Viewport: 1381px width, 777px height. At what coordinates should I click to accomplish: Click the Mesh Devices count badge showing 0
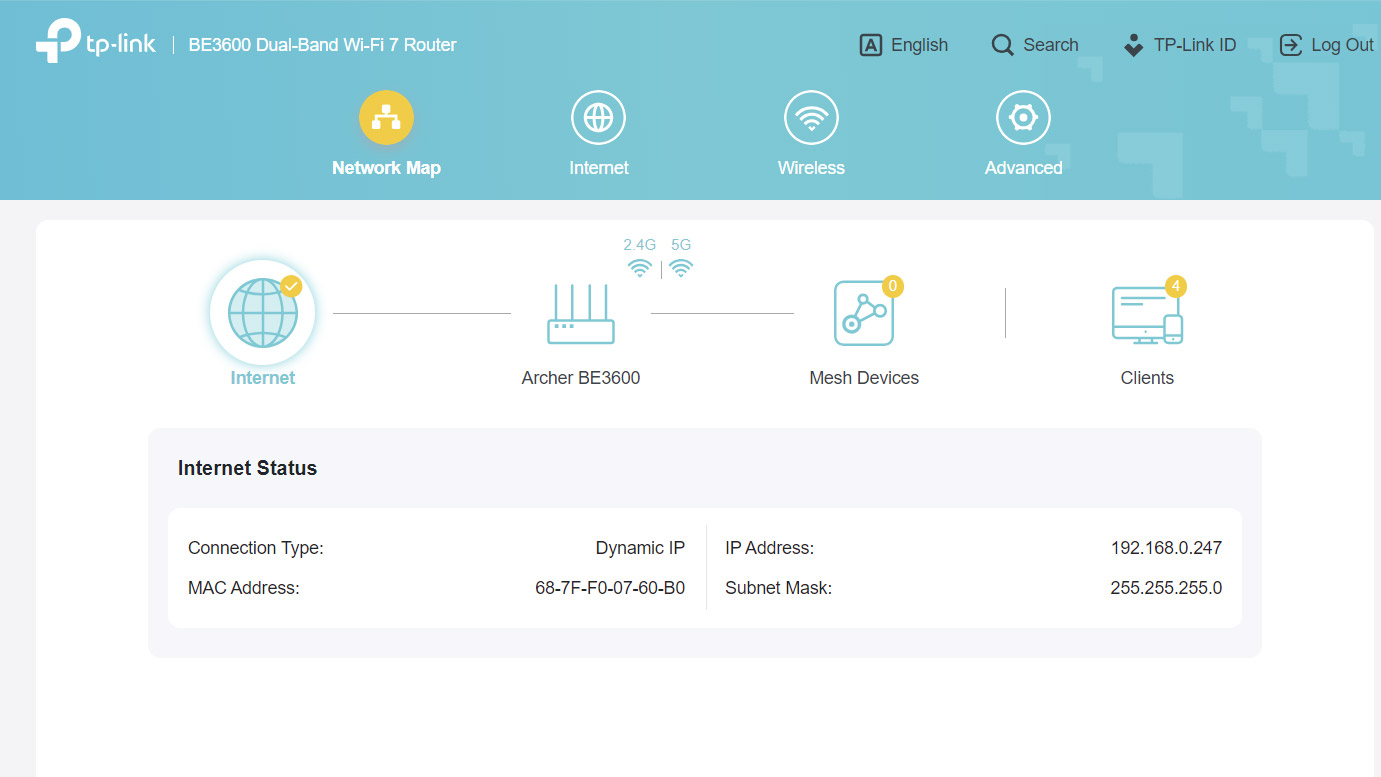[893, 286]
